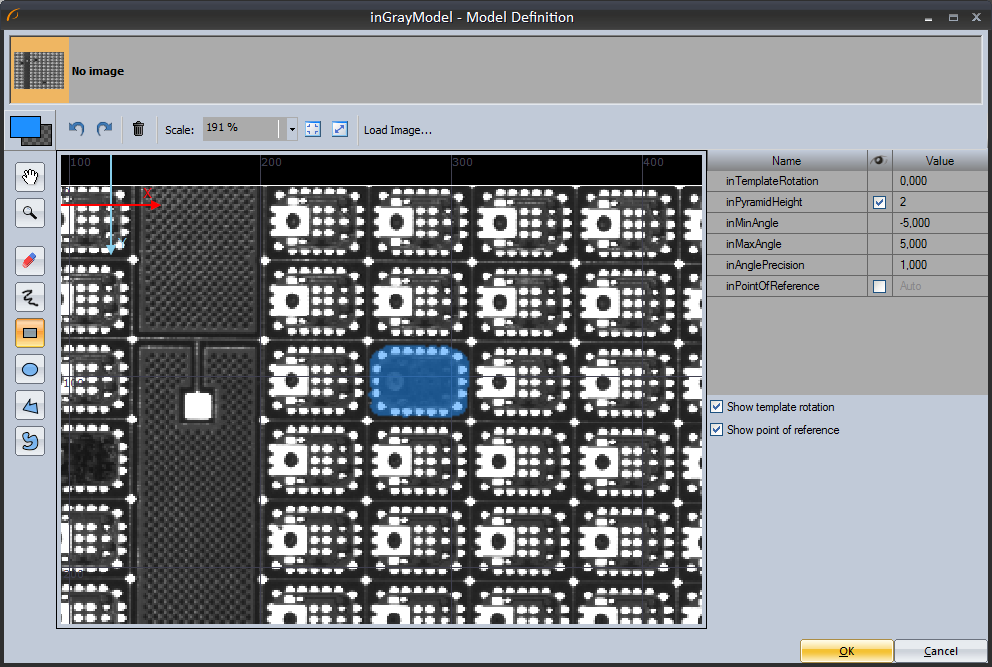992x667 pixels.
Task: Delete region with the trash icon
Action: [138, 129]
